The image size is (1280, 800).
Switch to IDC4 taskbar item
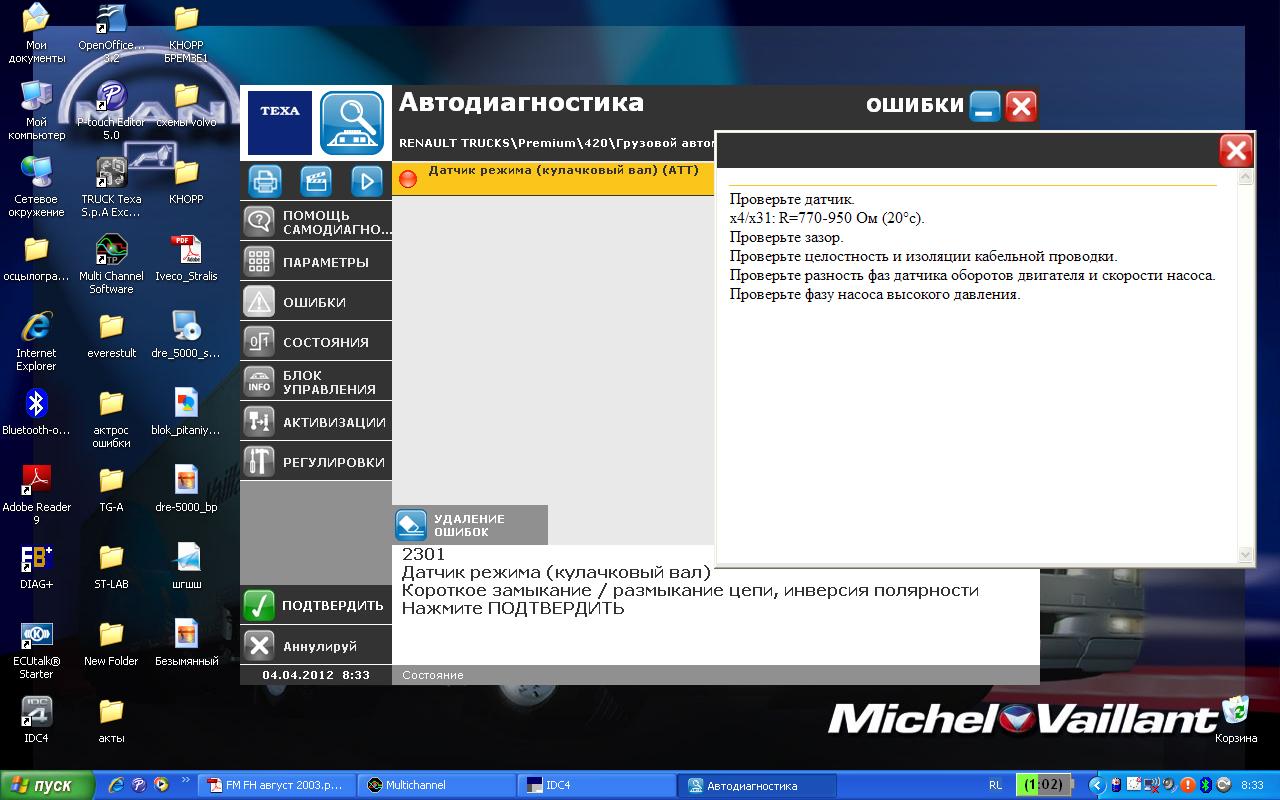(x=598, y=785)
